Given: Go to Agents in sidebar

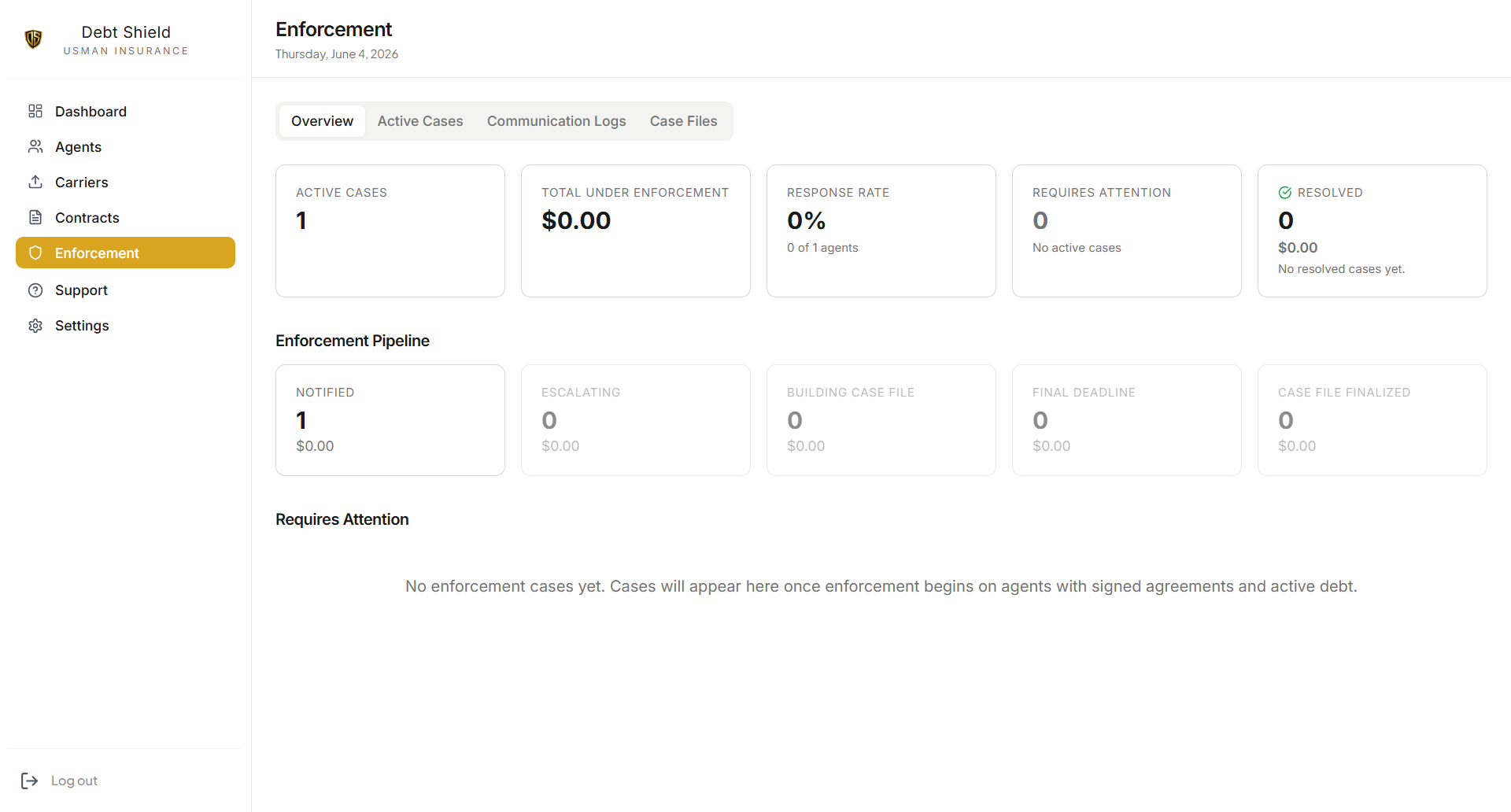Looking at the screenshot, I should click(x=125, y=146).
